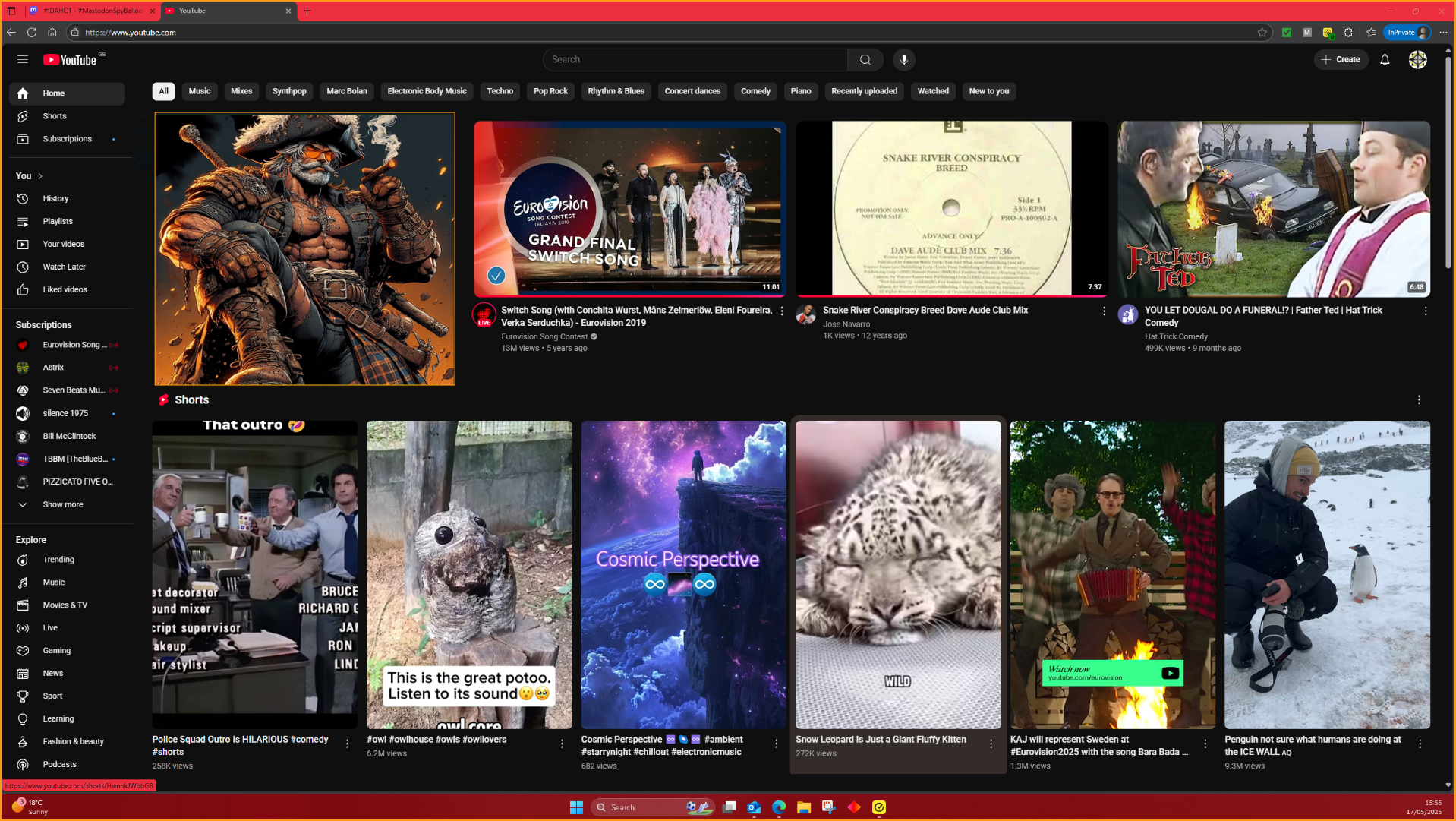Click the YouTube logo
This screenshot has width=1456, height=821.
tap(70, 60)
